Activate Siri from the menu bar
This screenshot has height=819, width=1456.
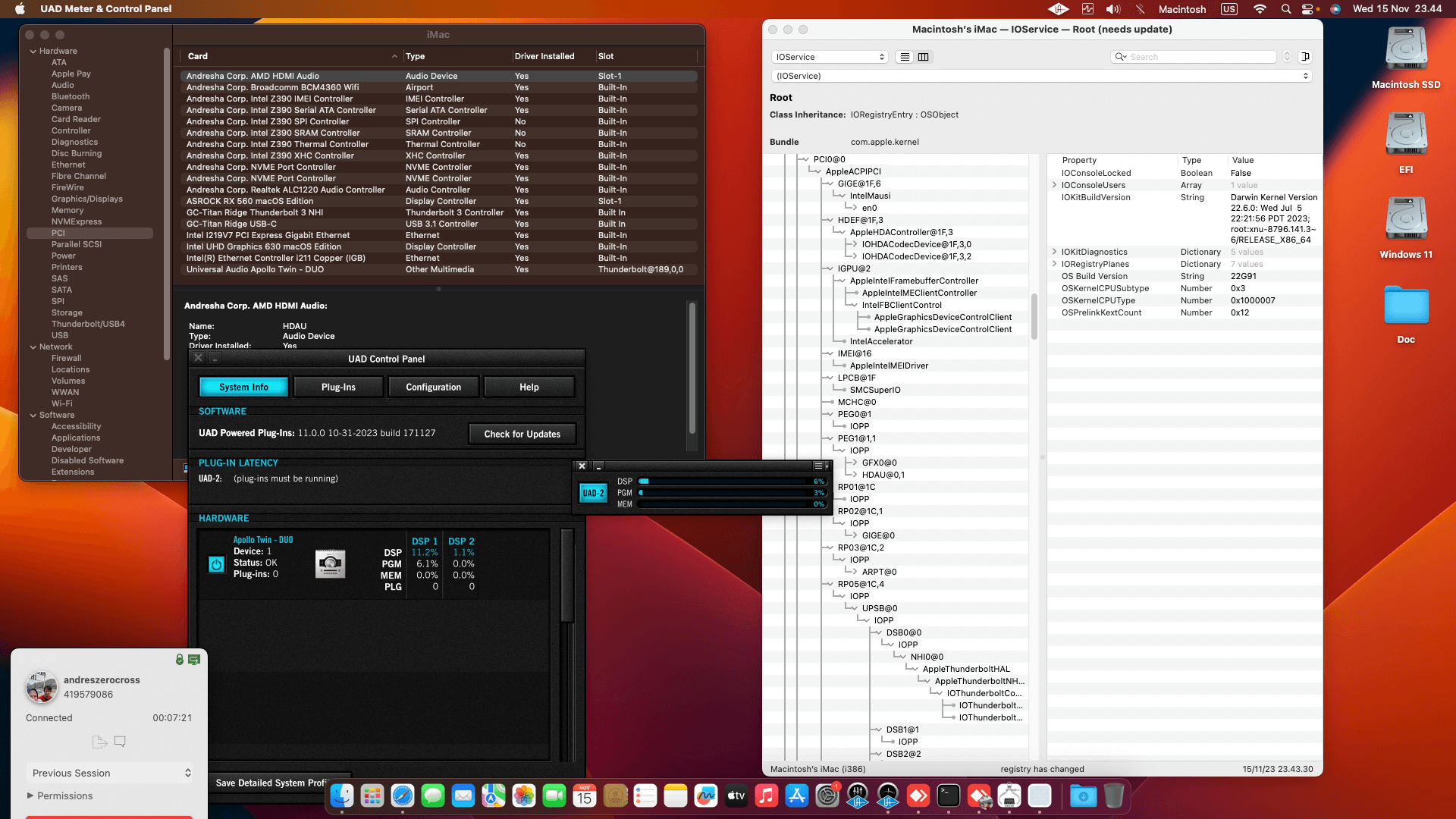coord(1335,9)
